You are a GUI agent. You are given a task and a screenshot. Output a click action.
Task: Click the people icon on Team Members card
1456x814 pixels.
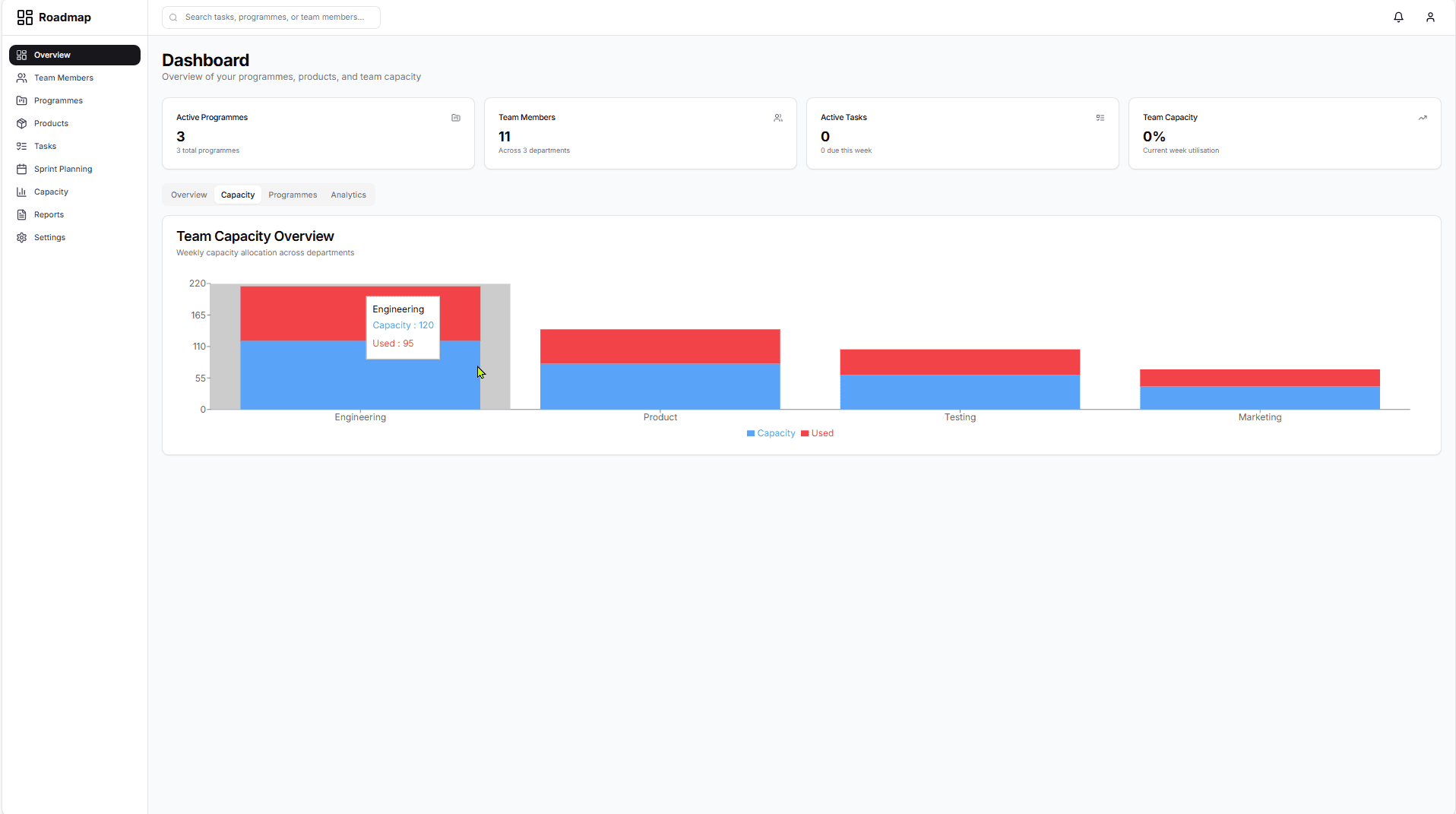pyautogui.click(x=777, y=118)
